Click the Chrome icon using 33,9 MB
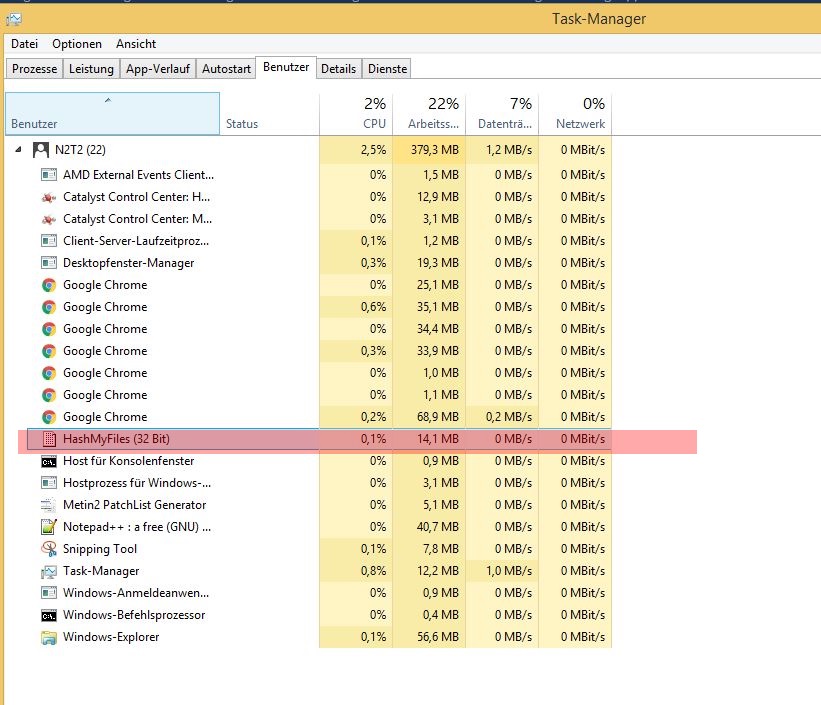 click(49, 351)
